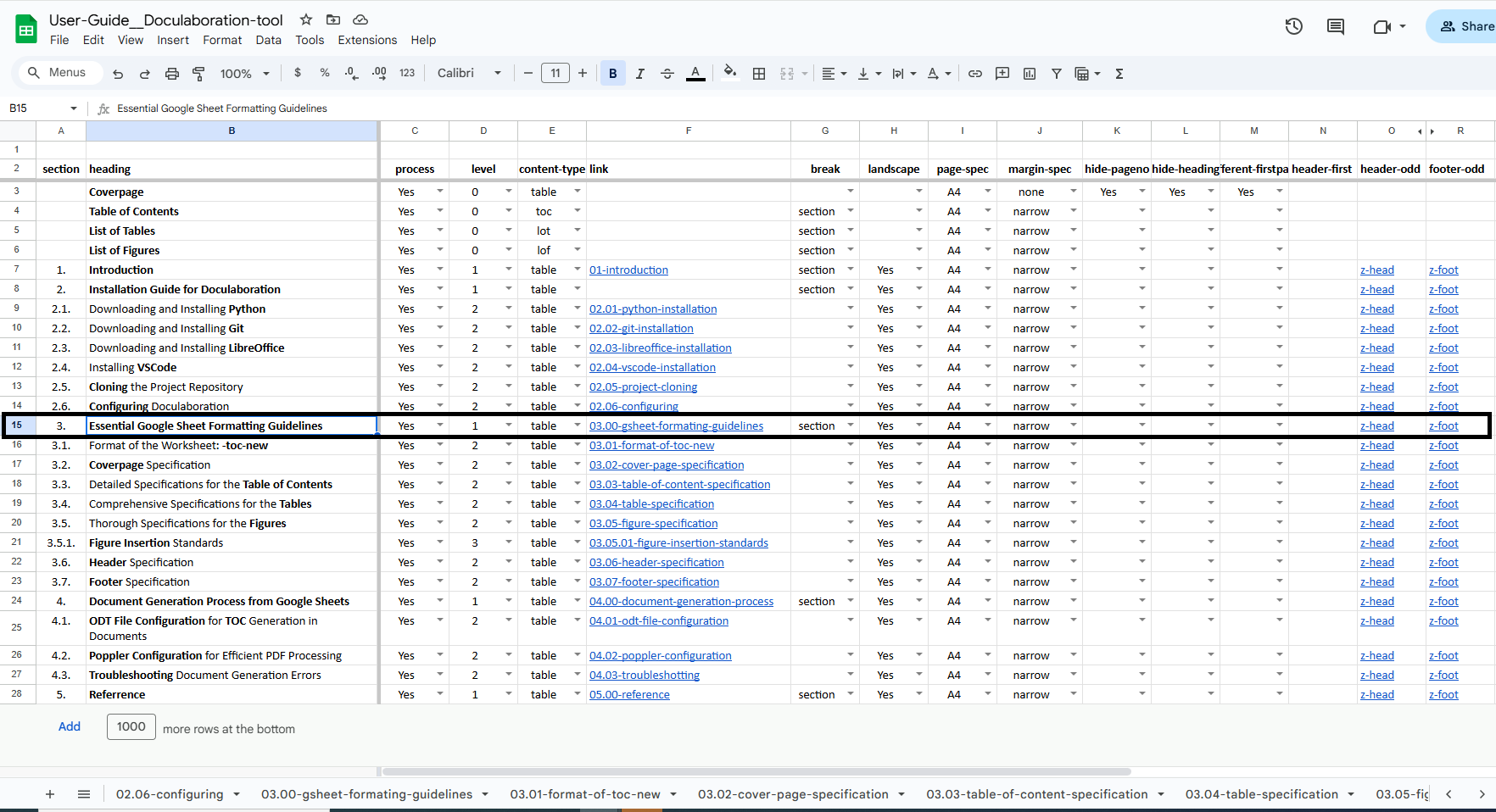Screen dimensions: 1496x812
Task: Click the Insert comment icon
Action: [x=1002, y=74]
